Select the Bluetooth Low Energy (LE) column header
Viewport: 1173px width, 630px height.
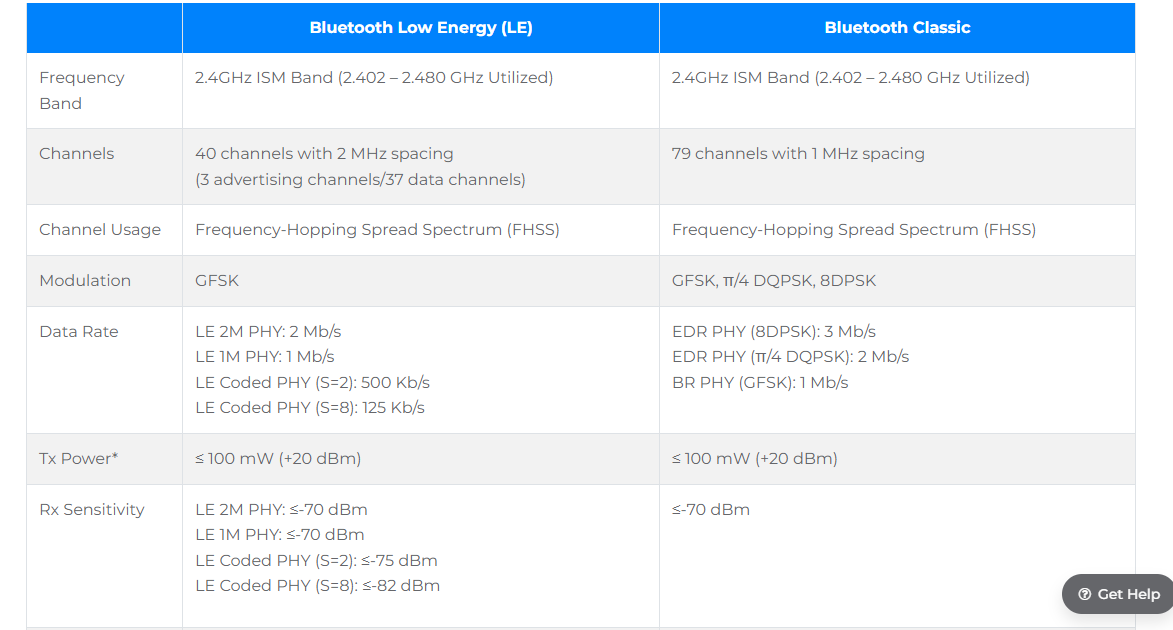[421, 28]
